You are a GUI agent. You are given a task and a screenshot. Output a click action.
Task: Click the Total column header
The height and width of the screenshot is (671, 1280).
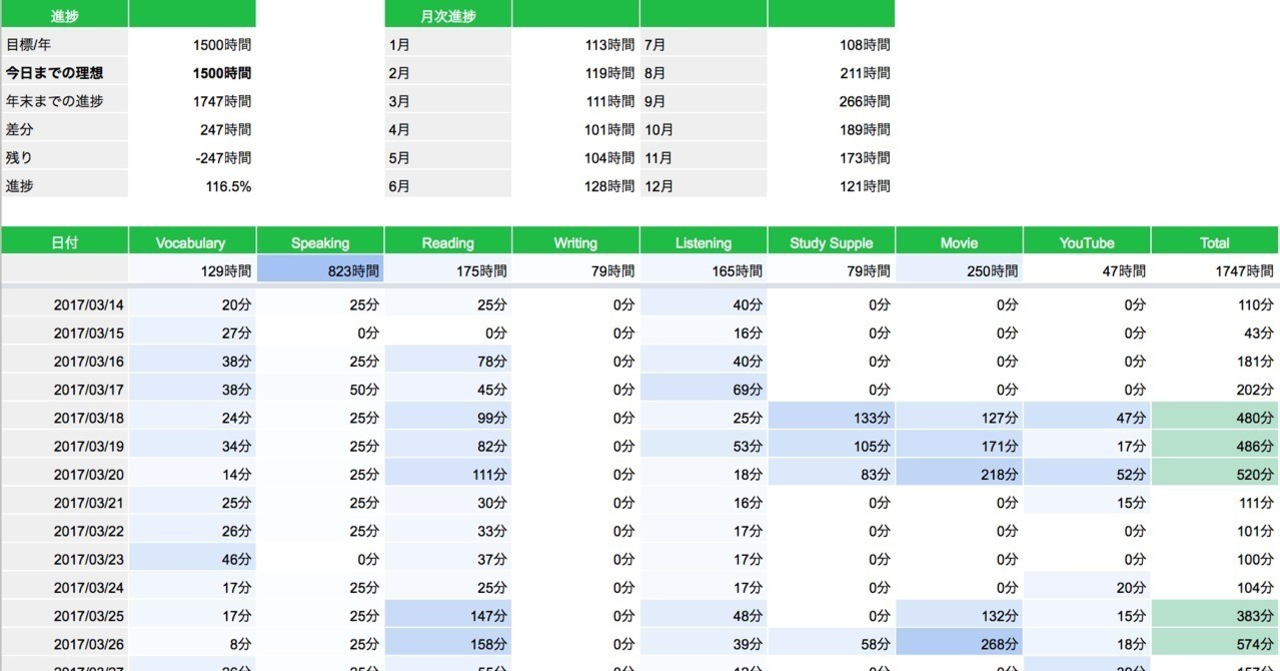[x=1215, y=242]
